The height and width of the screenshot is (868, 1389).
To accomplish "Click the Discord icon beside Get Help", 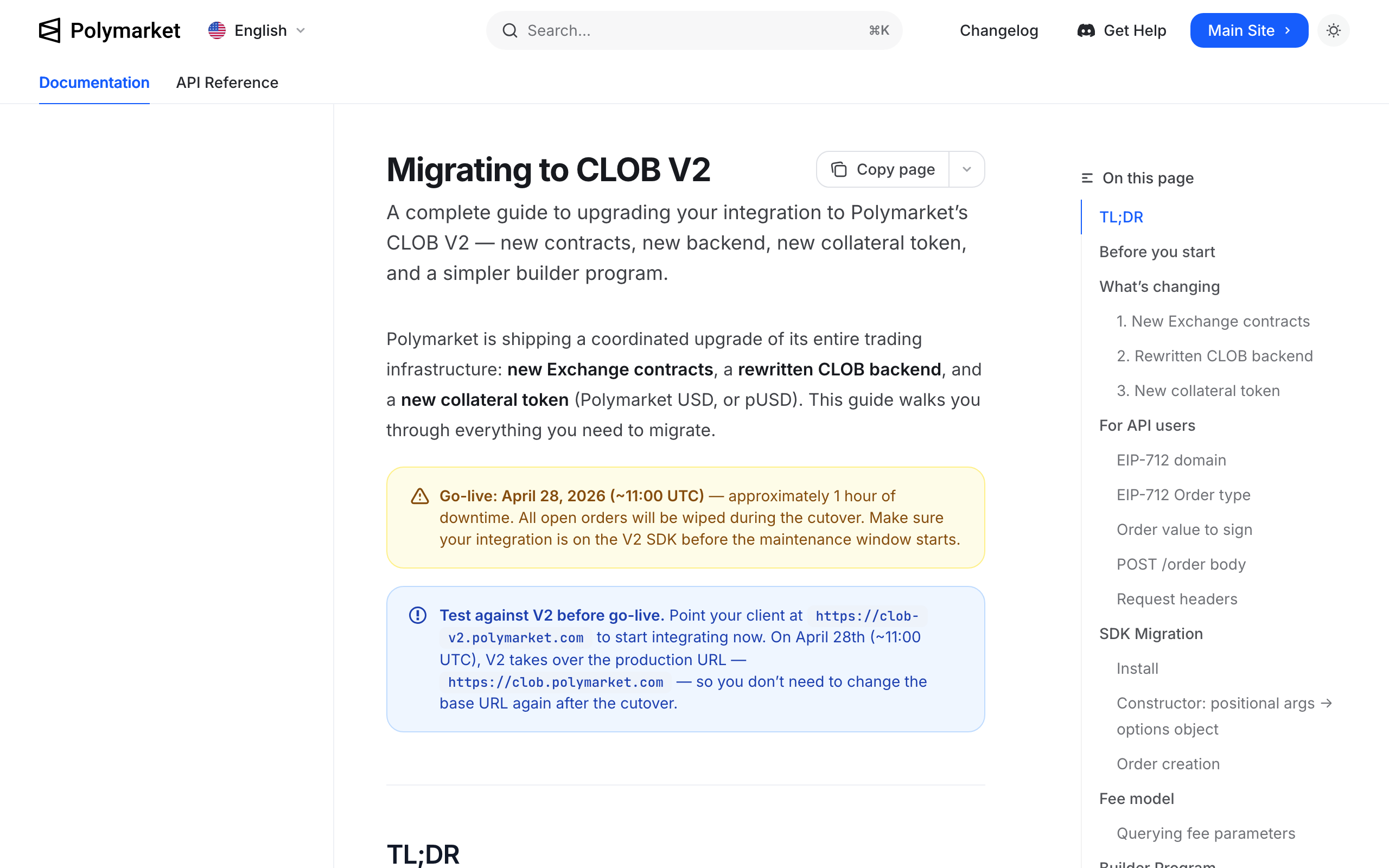I will click(1086, 30).
